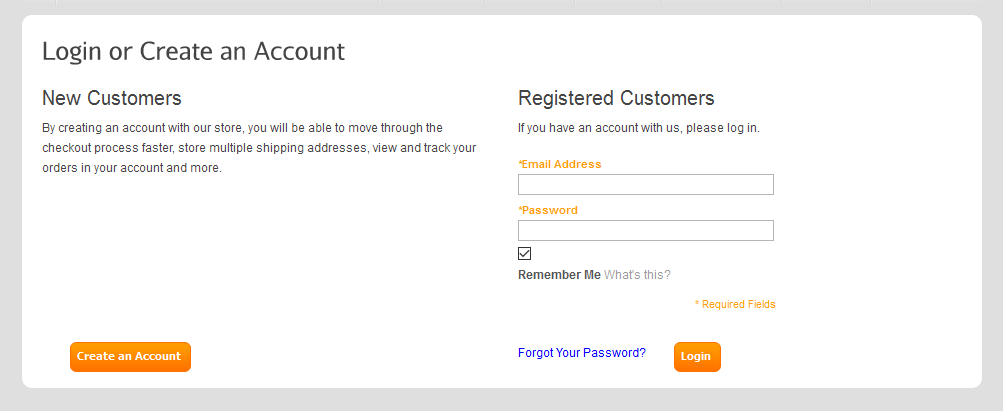Click the Required Fields note
The width and height of the screenshot is (1003, 411).
coord(738,304)
